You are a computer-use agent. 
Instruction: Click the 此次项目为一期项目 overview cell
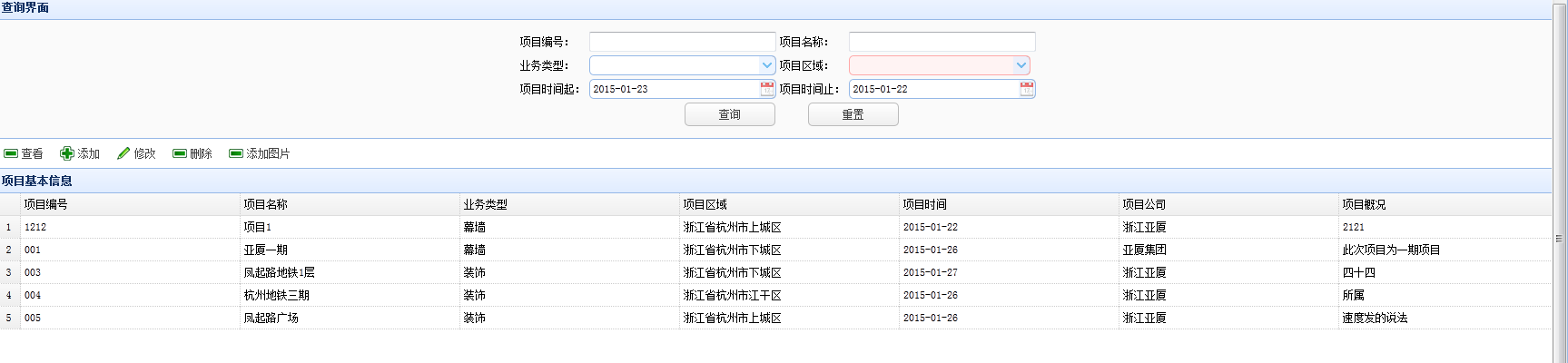(1445, 250)
